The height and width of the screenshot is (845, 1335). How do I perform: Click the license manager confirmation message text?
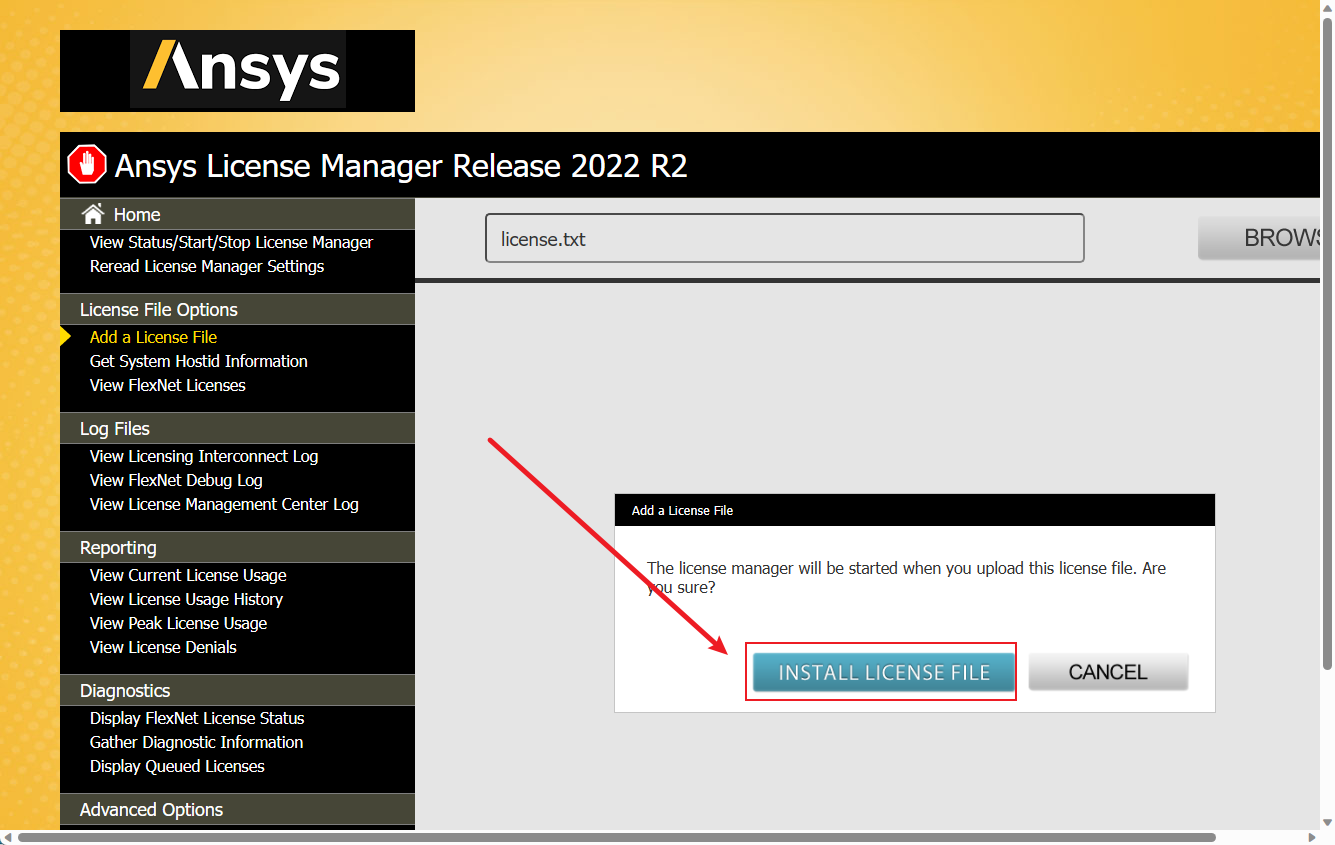(x=906, y=577)
